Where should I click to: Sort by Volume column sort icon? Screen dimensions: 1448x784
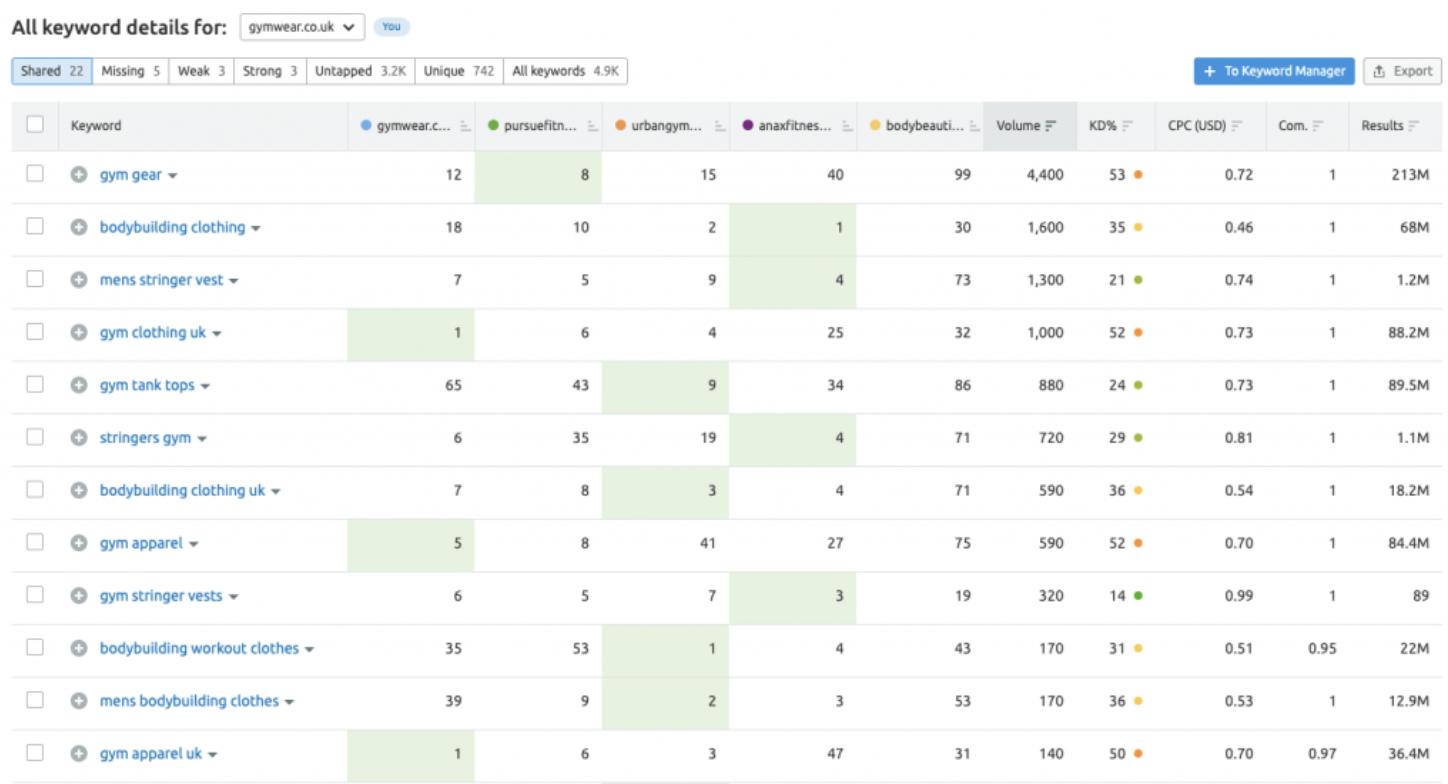click(1050, 126)
